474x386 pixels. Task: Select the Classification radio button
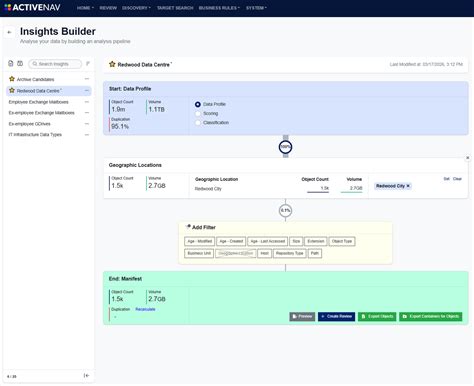(198, 123)
